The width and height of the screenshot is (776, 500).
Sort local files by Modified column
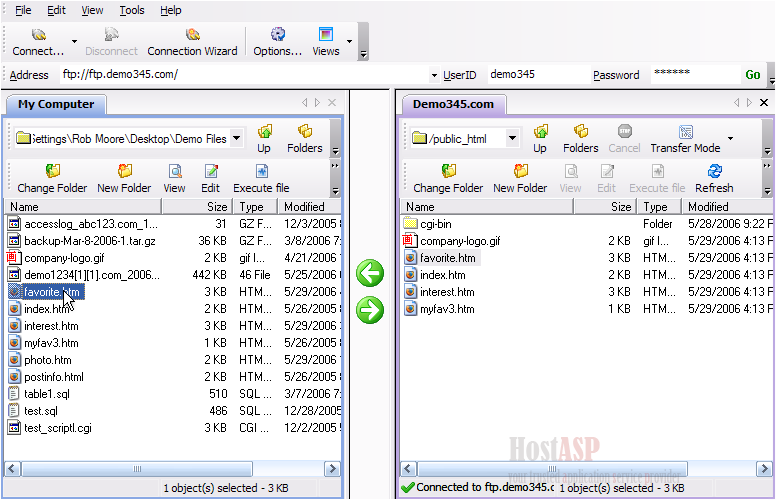point(310,206)
